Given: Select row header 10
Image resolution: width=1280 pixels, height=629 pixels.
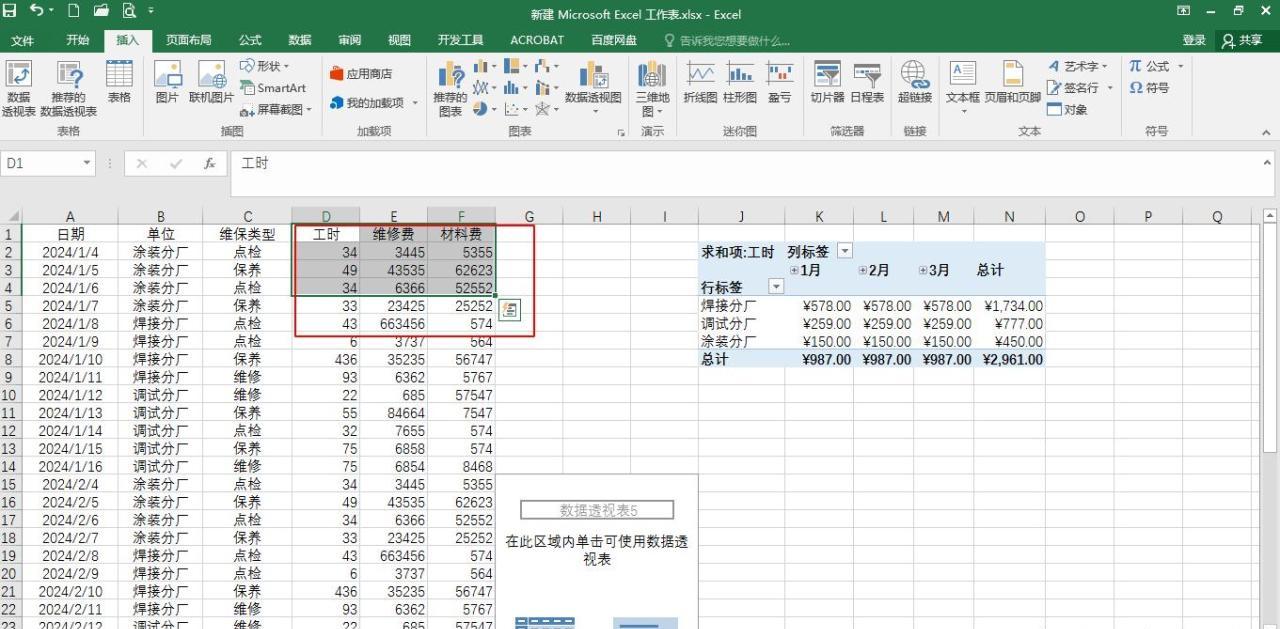Looking at the screenshot, I should (x=8, y=395).
